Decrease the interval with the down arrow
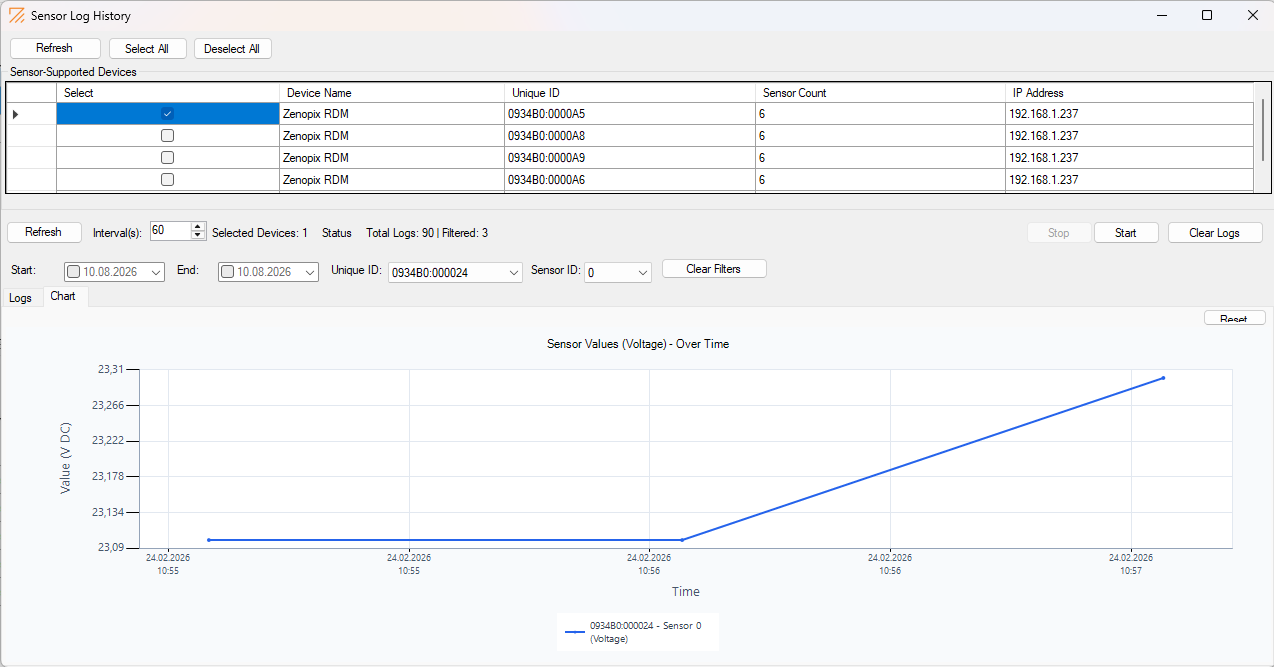This screenshot has height=667, width=1274. point(197,236)
